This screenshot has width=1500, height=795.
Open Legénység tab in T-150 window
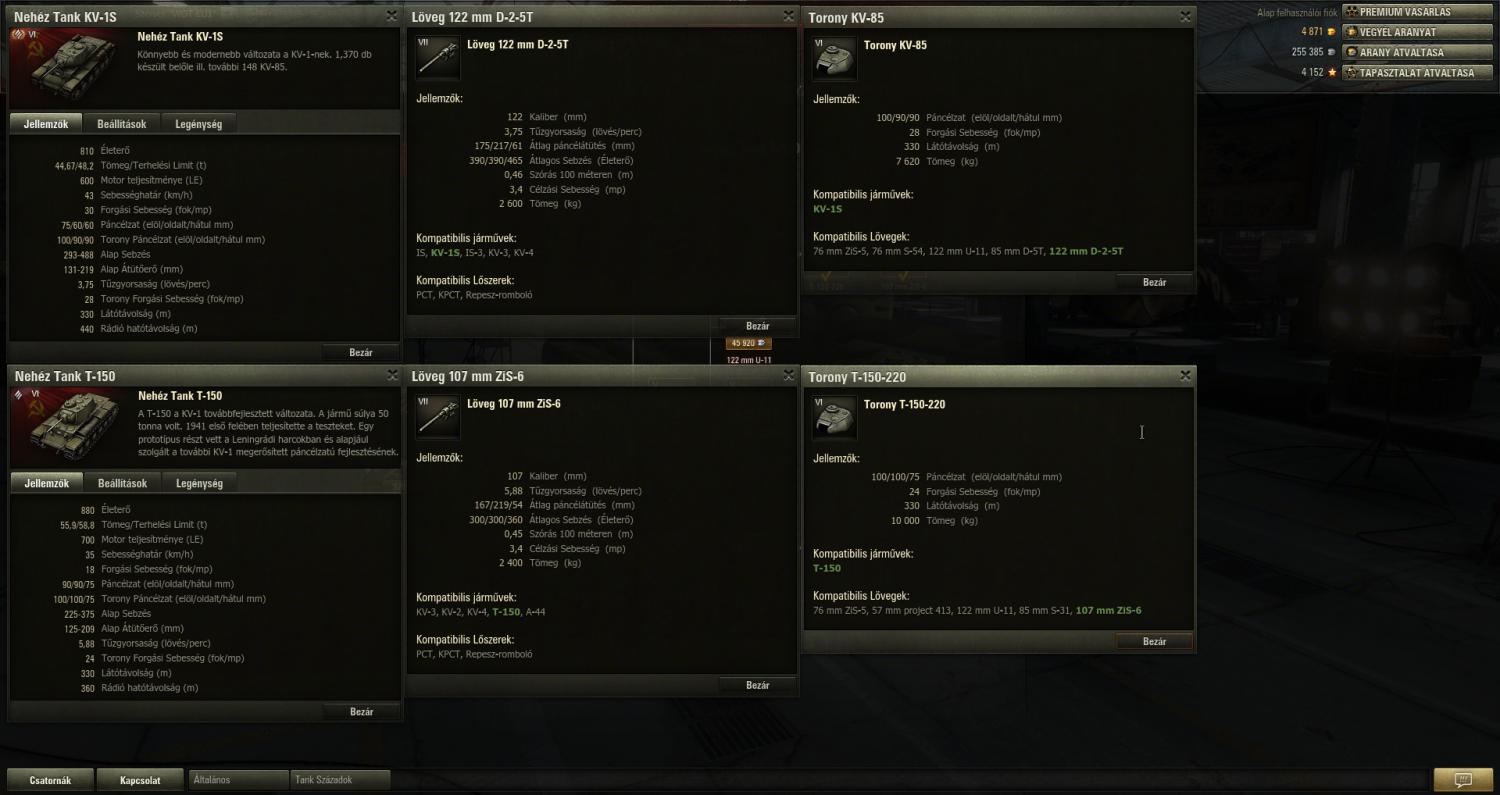pos(199,483)
